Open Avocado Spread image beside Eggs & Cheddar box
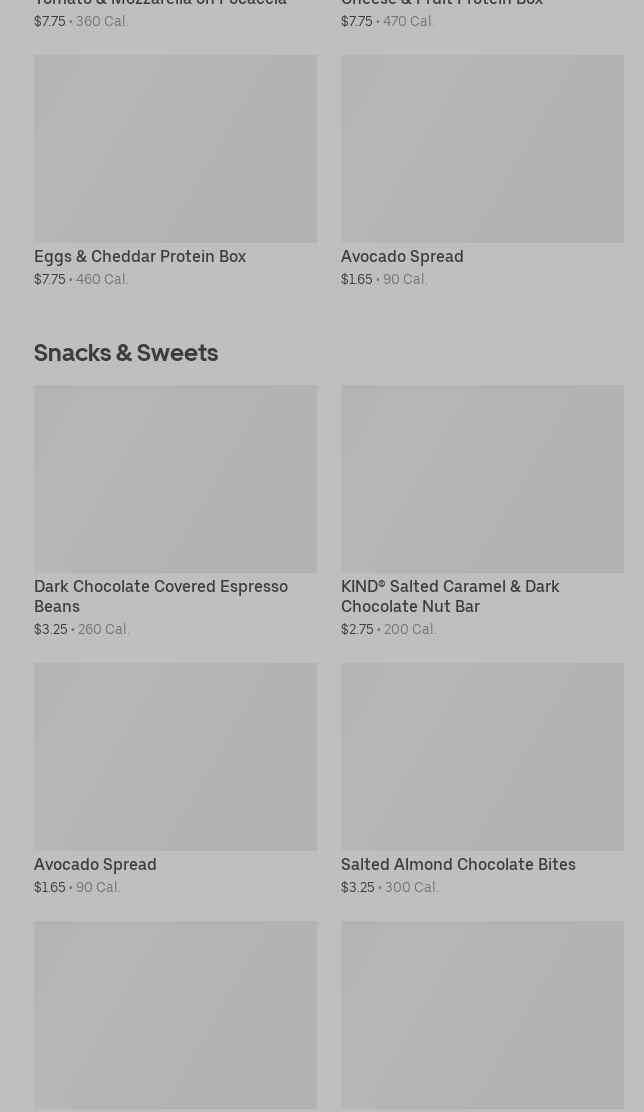 (482, 148)
